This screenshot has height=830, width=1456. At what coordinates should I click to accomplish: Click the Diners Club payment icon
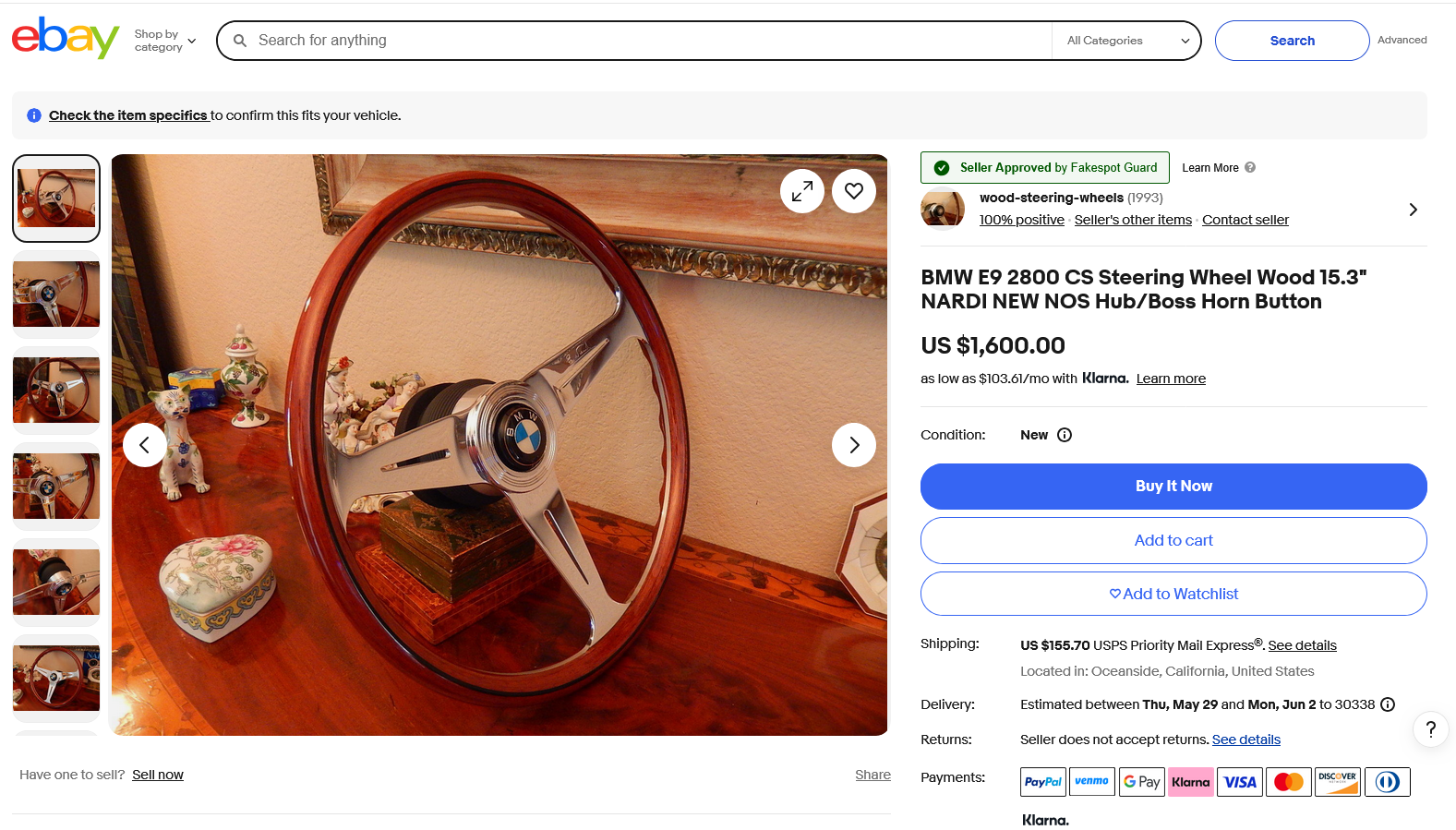(x=1388, y=782)
